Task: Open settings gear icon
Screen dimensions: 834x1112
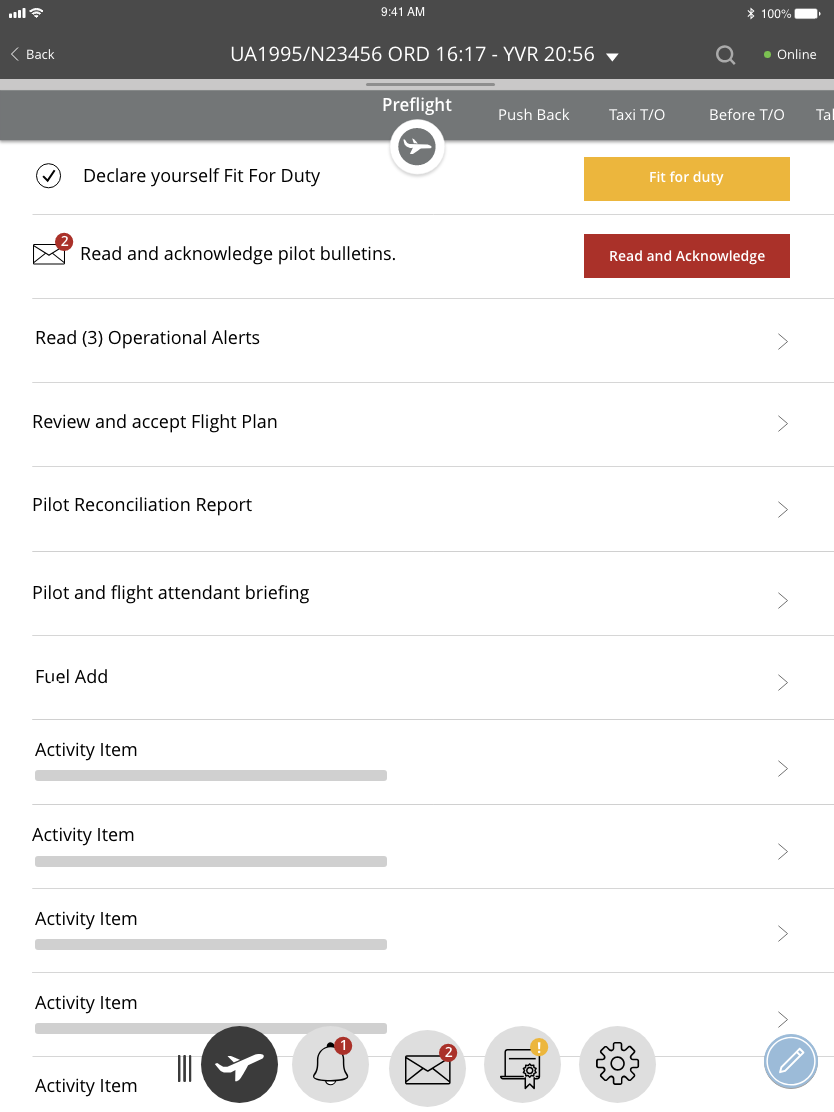Action: (x=617, y=1065)
